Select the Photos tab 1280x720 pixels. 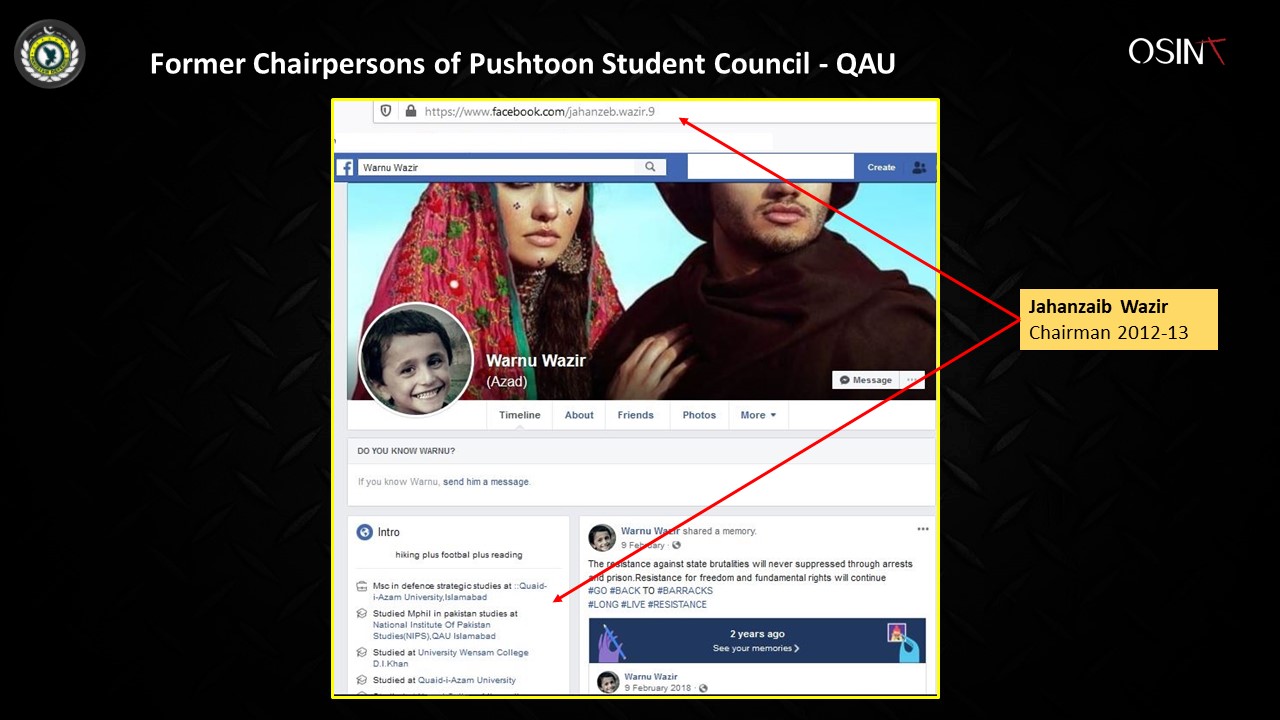[699, 415]
